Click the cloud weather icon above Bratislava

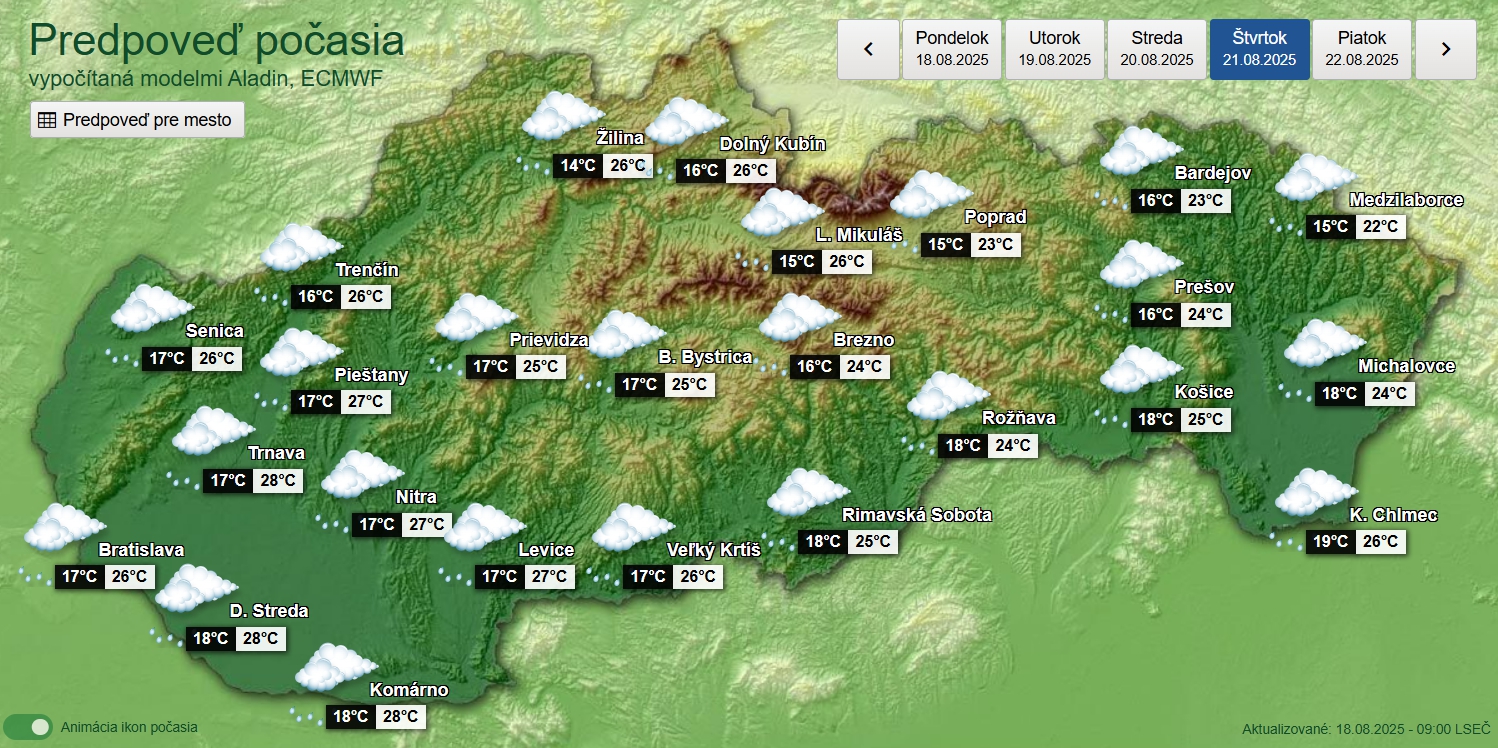(x=65, y=527)
